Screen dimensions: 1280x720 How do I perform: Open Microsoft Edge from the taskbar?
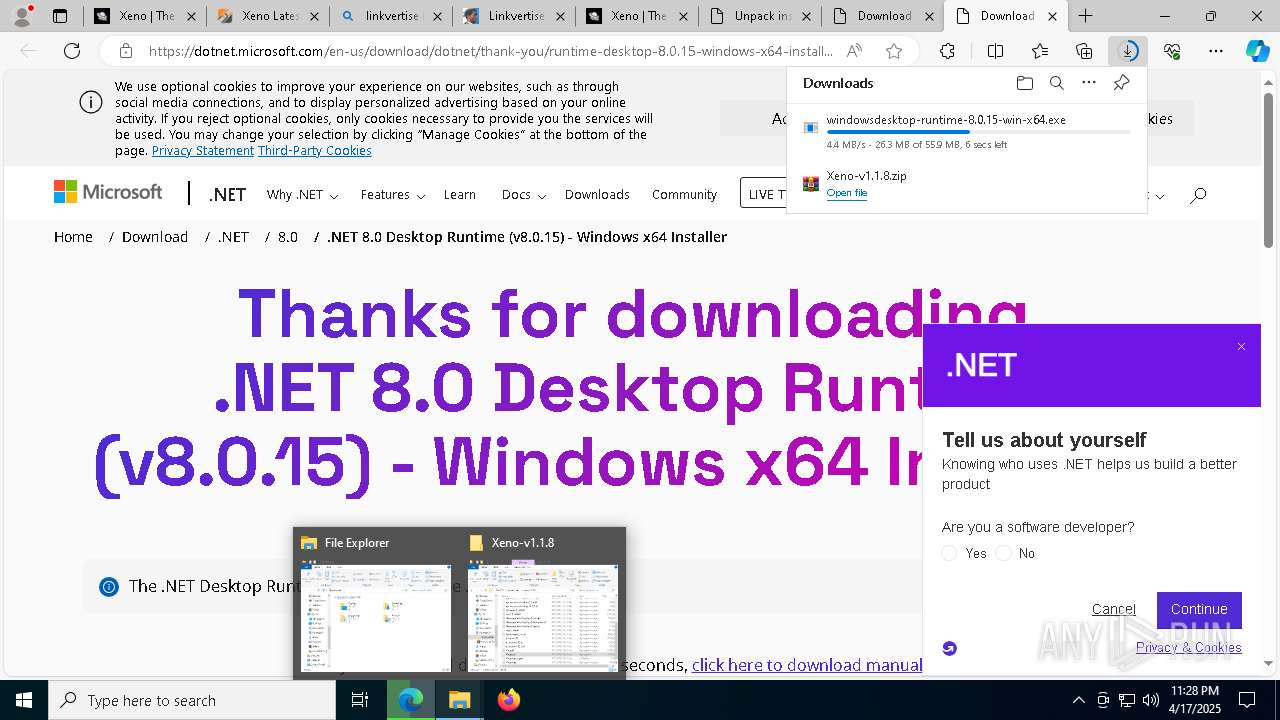click(x=411, y=700)
